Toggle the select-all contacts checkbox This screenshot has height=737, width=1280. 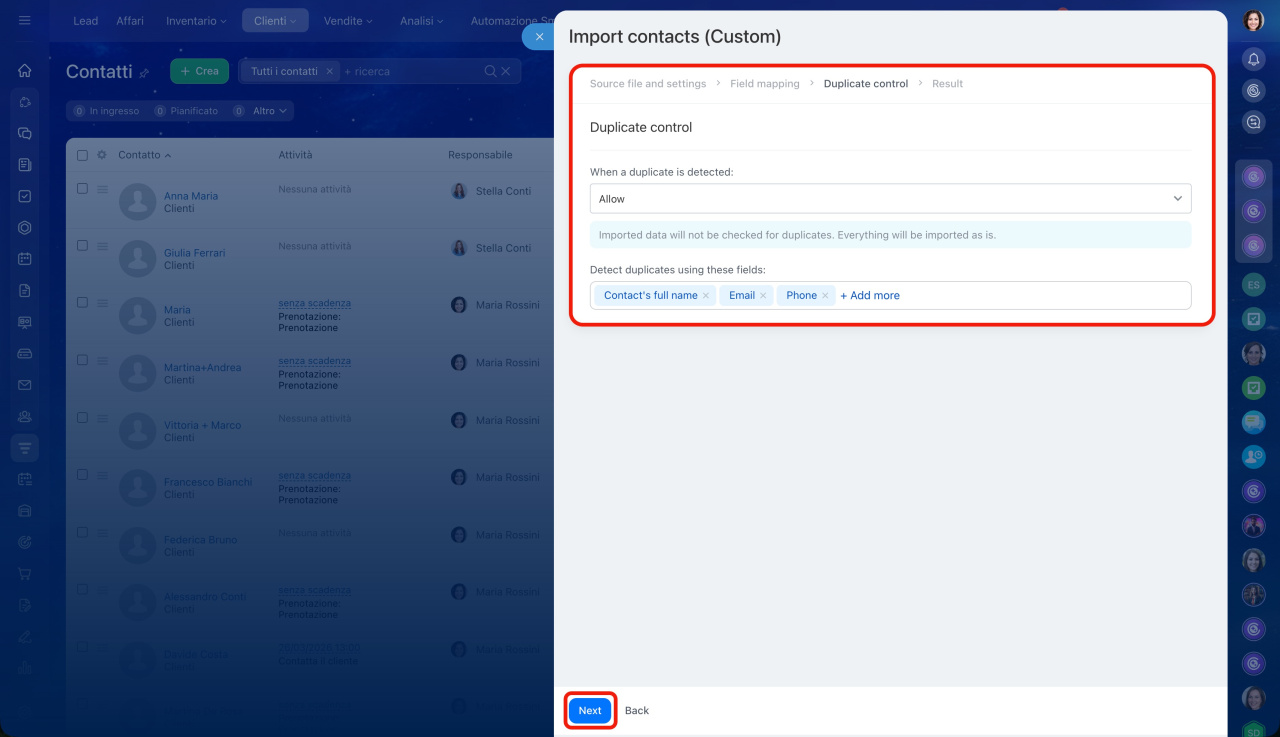coord(82,155)
